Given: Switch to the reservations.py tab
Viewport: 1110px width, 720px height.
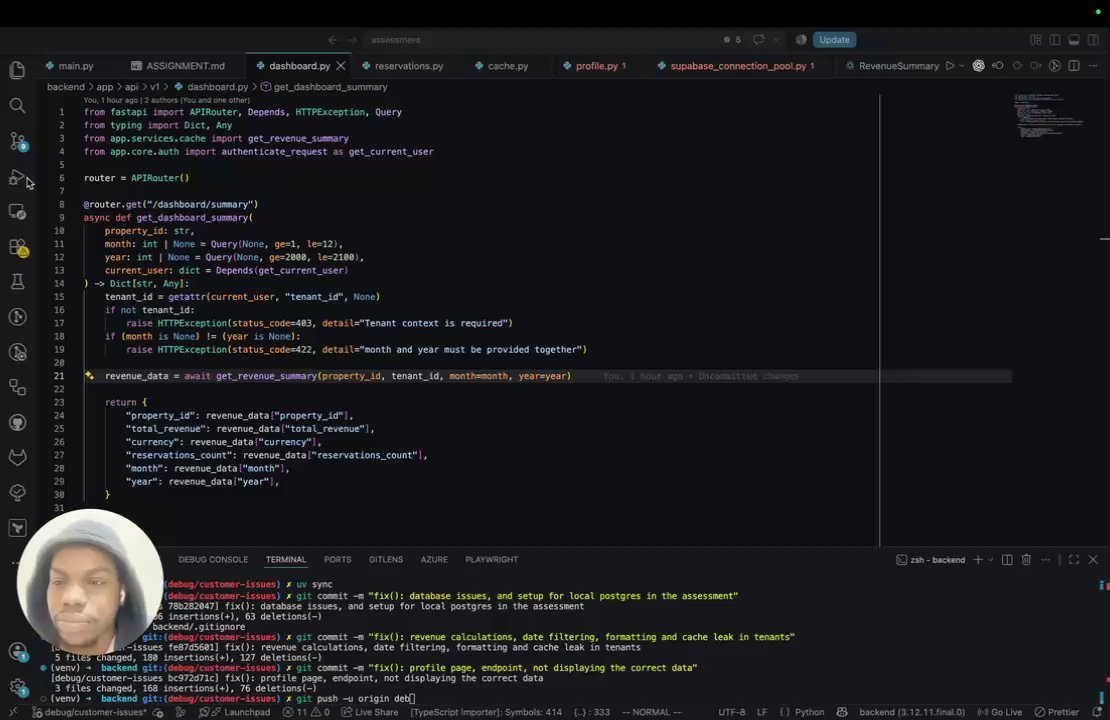Looking at the screenshot, I should (402, 66).
